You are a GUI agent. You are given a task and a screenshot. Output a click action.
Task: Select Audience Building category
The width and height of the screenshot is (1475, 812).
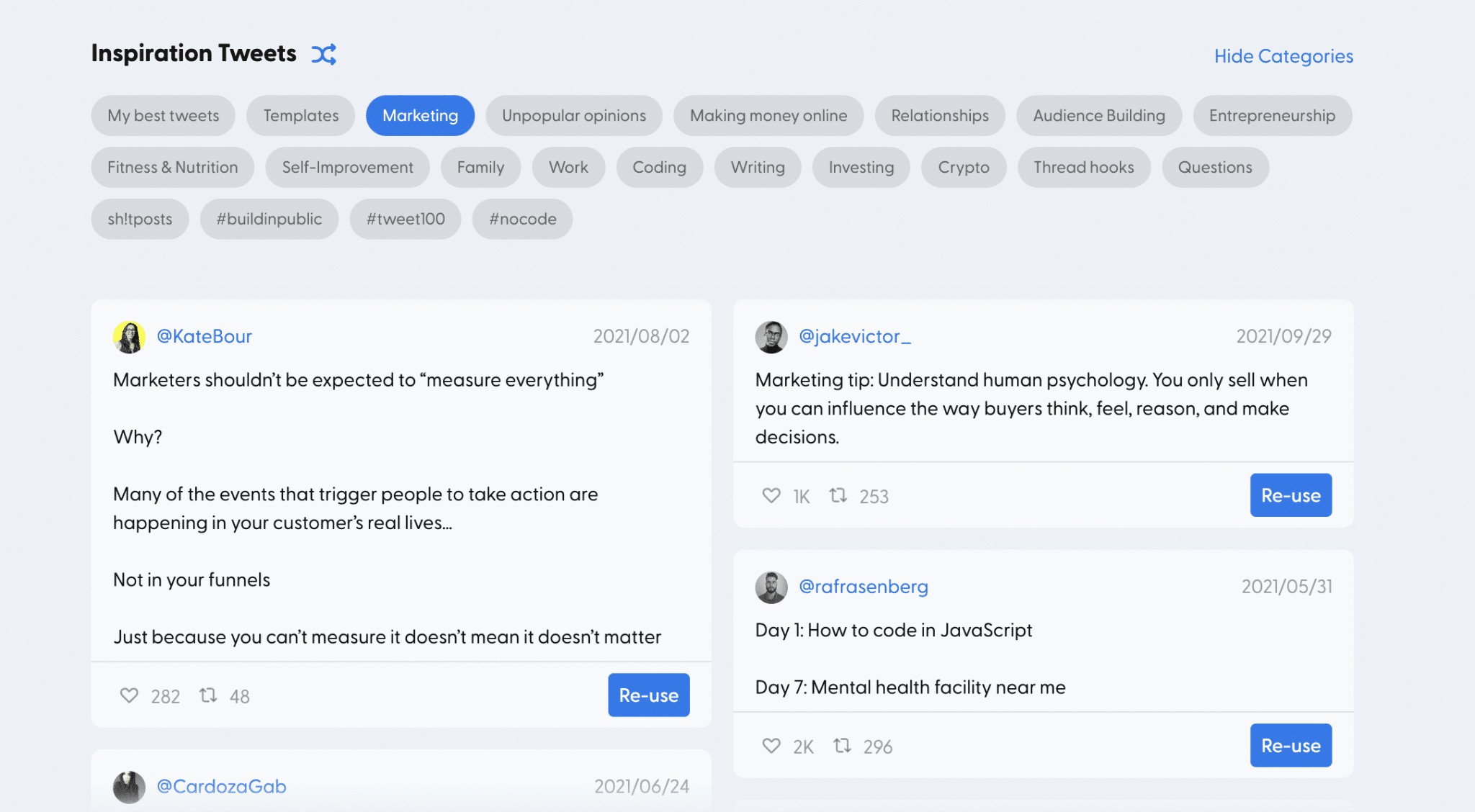pos(1099,115)
